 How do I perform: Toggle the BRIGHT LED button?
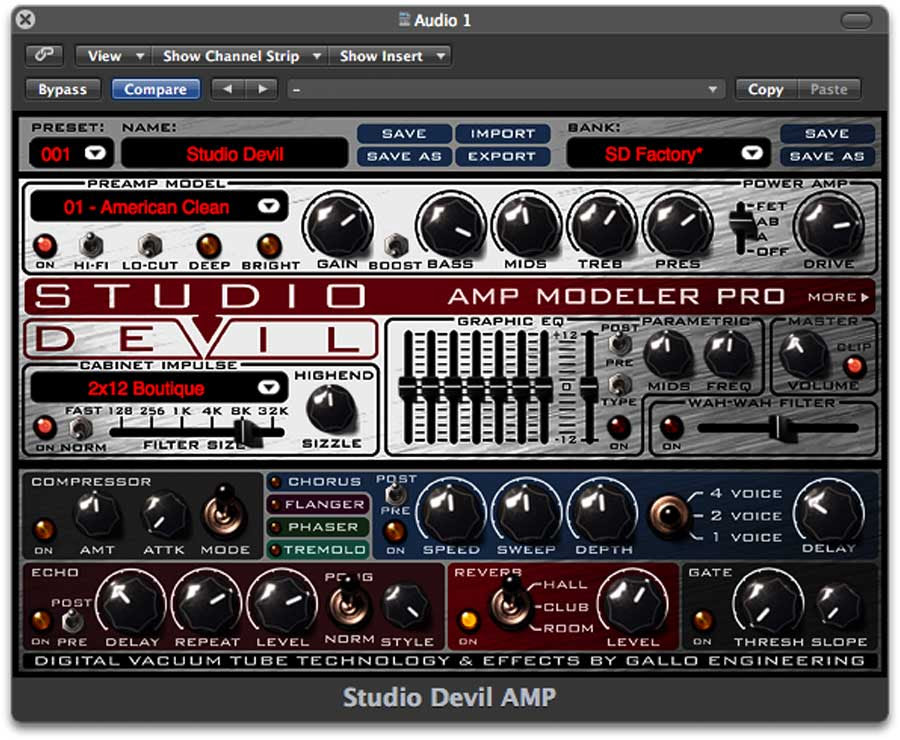click(269, 246)
